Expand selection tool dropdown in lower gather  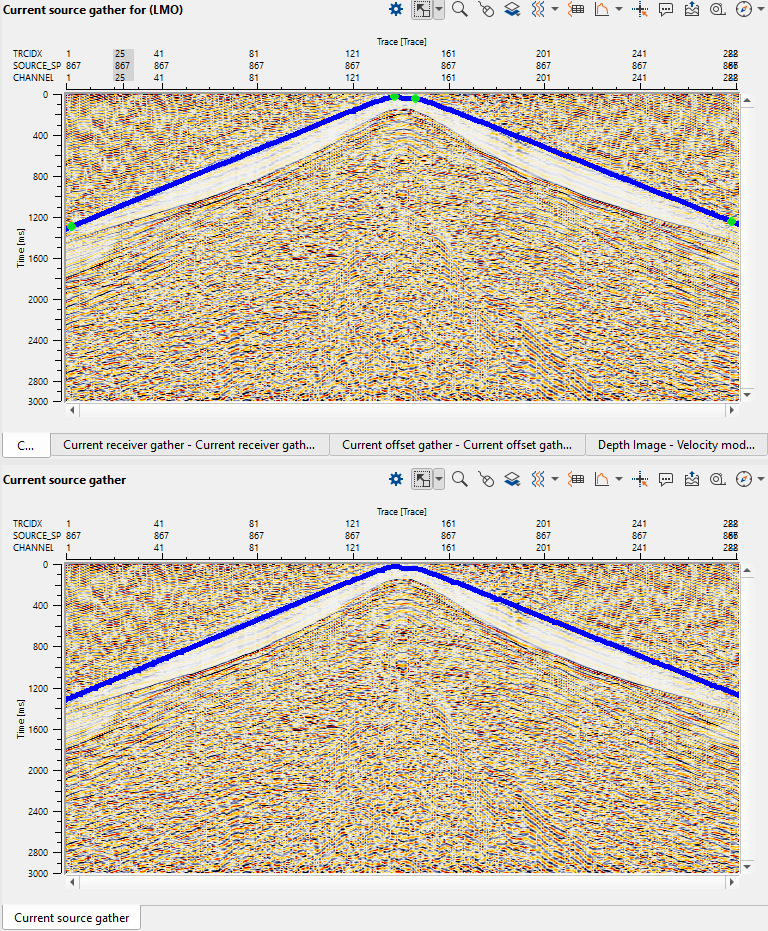coord(438,479)
